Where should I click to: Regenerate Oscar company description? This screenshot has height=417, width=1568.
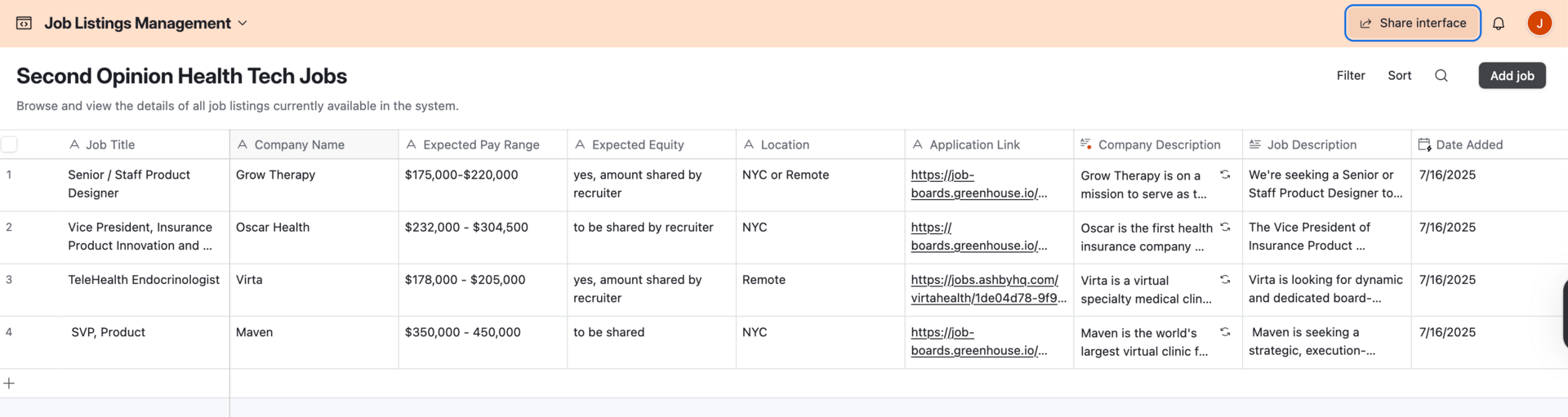point(1225,227)
